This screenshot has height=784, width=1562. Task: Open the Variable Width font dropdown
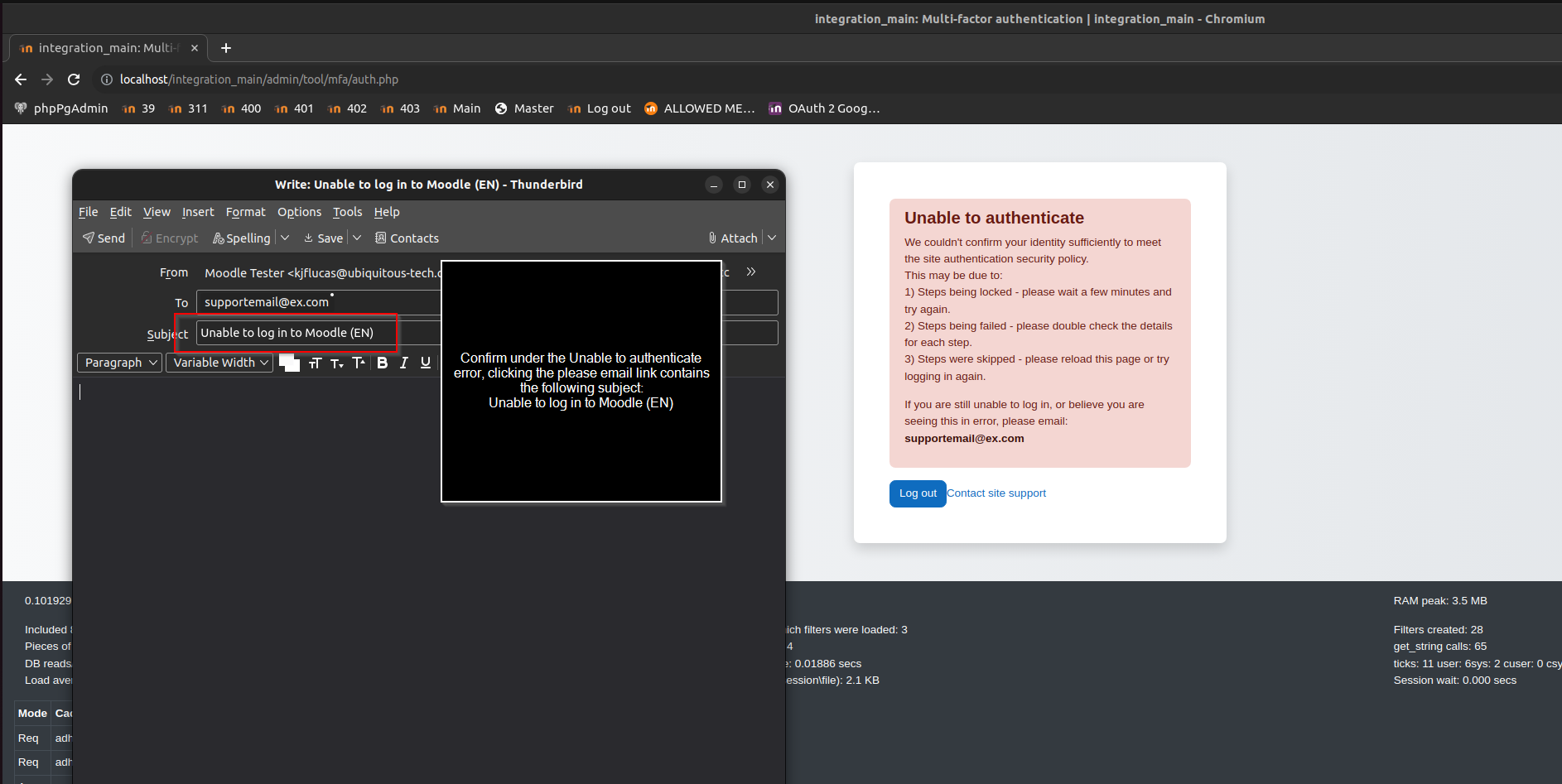click(219, 363)
